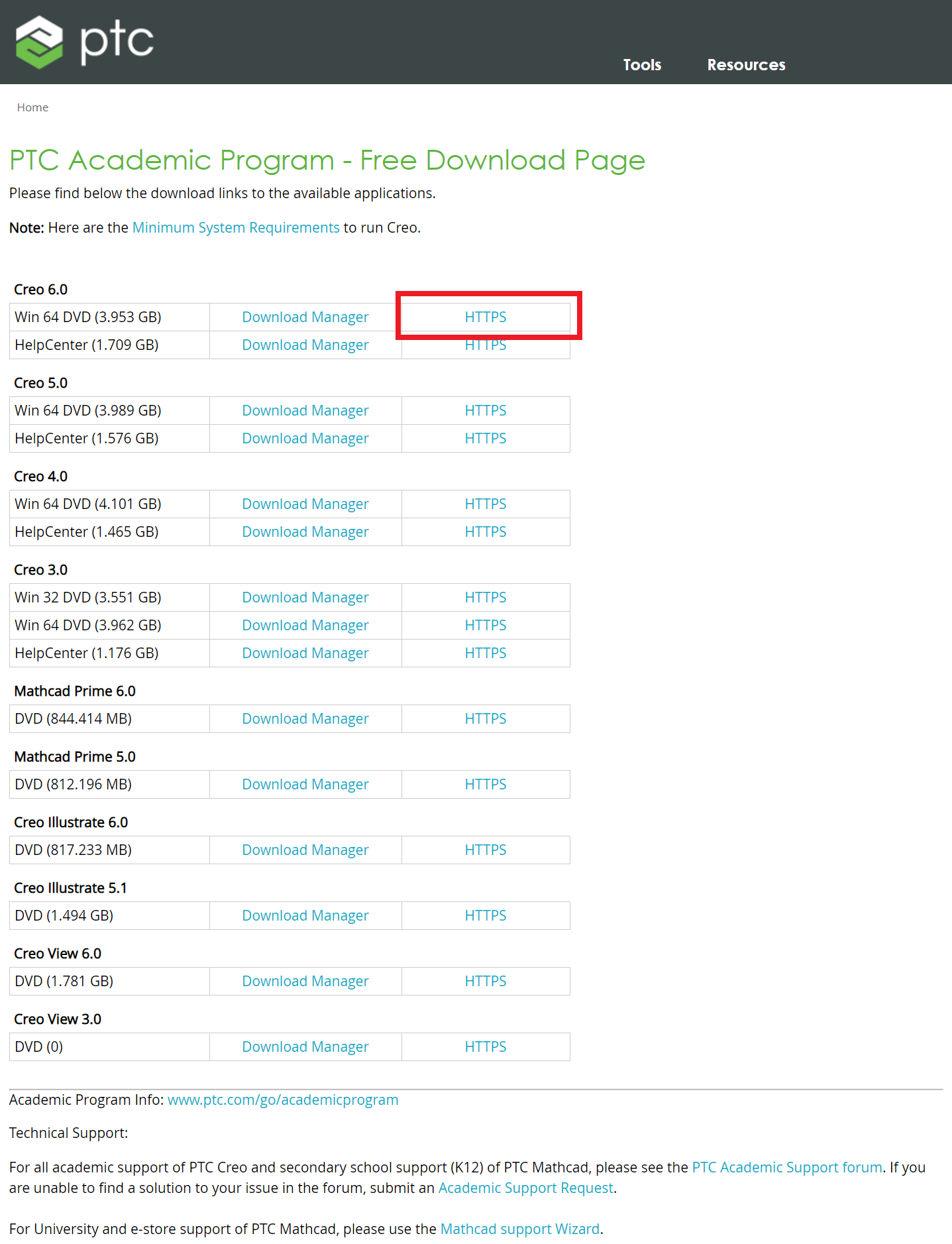Click HTTPS for Creo 3.0 Win 32 DVD

point(486,597)
